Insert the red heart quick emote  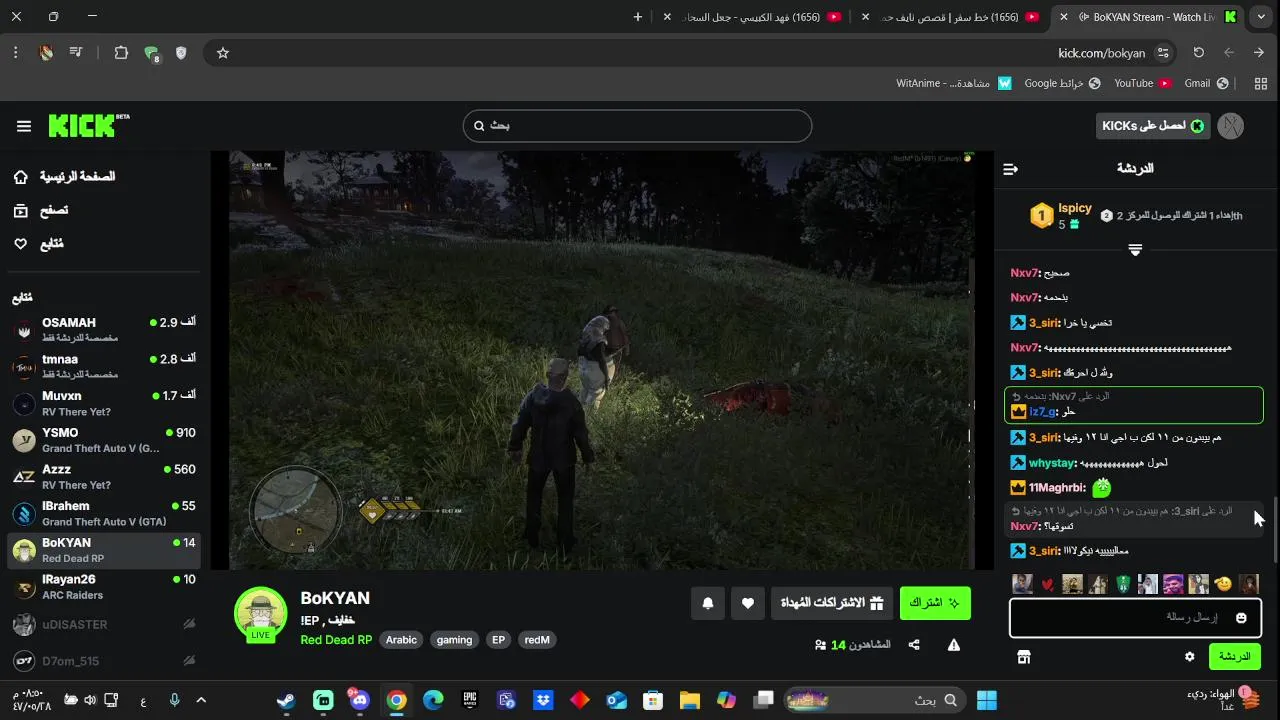pyautogui.click(x=1048, y=584)
